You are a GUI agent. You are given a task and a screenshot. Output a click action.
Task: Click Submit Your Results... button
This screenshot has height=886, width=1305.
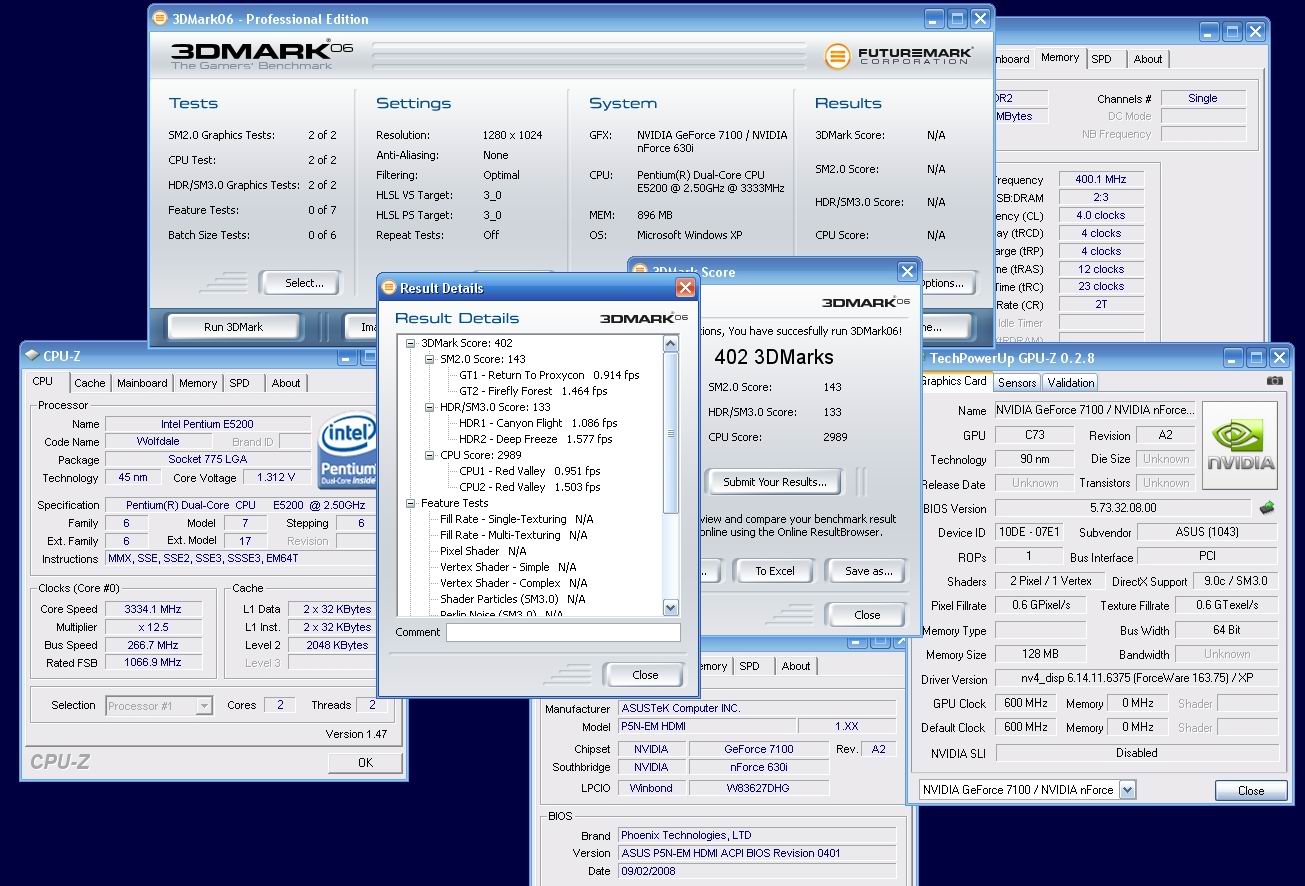tap(775, 482)
